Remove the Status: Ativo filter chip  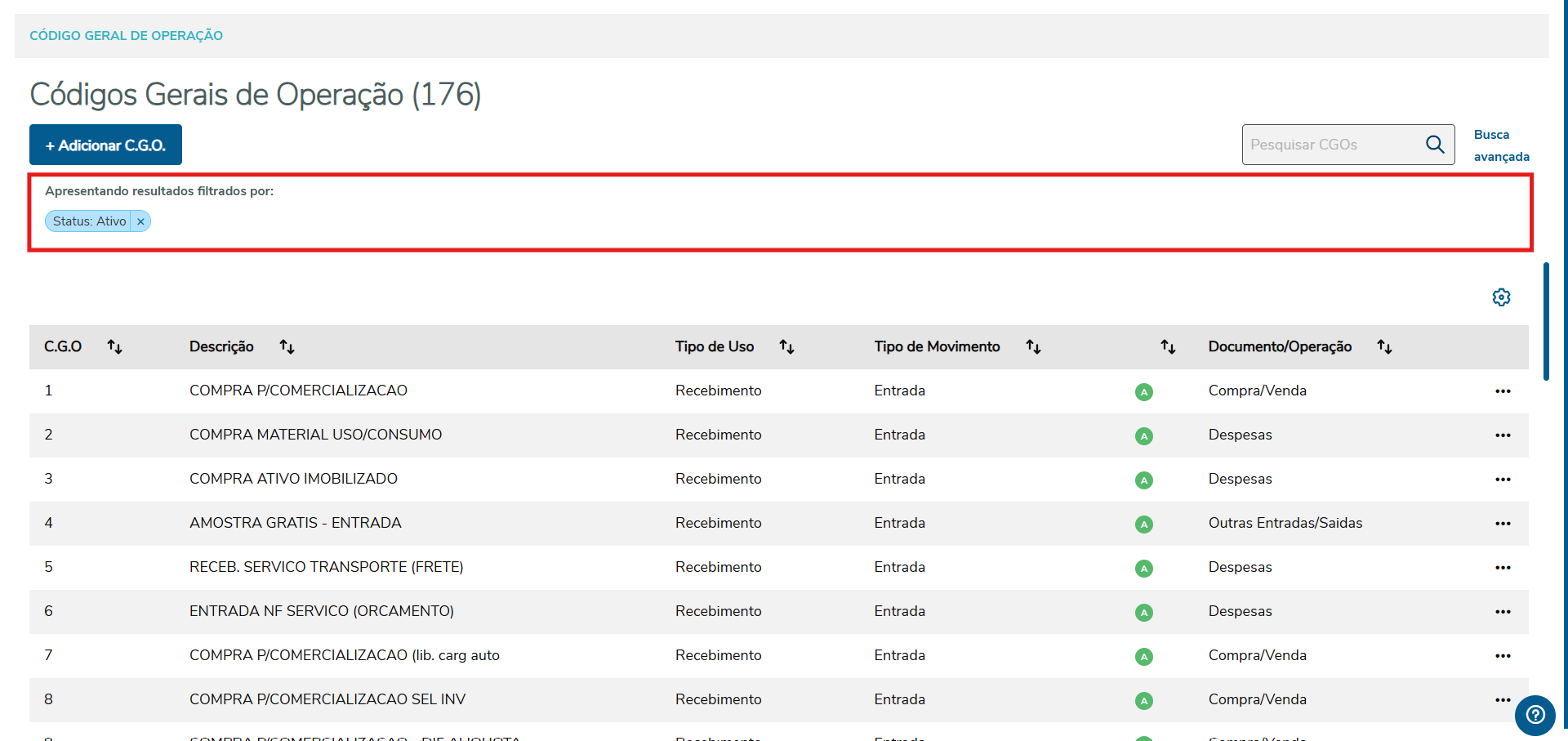click(140, 221)
